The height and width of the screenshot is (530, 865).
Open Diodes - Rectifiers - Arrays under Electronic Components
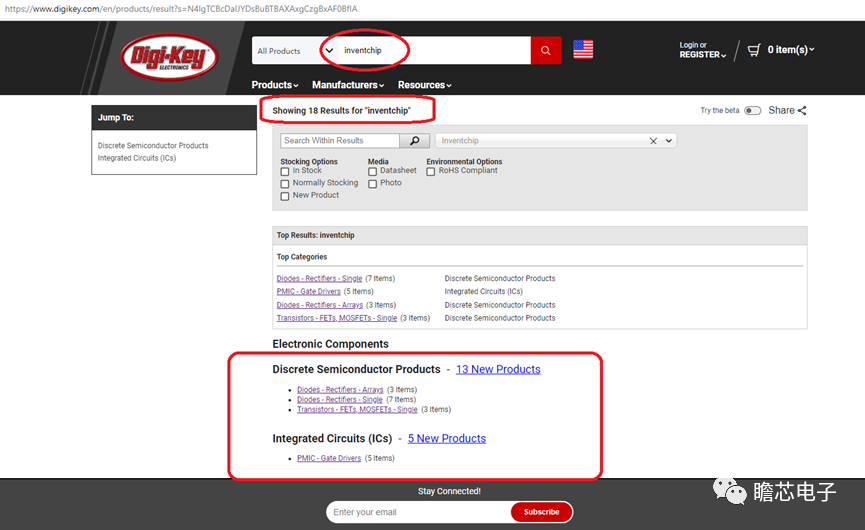340,389
